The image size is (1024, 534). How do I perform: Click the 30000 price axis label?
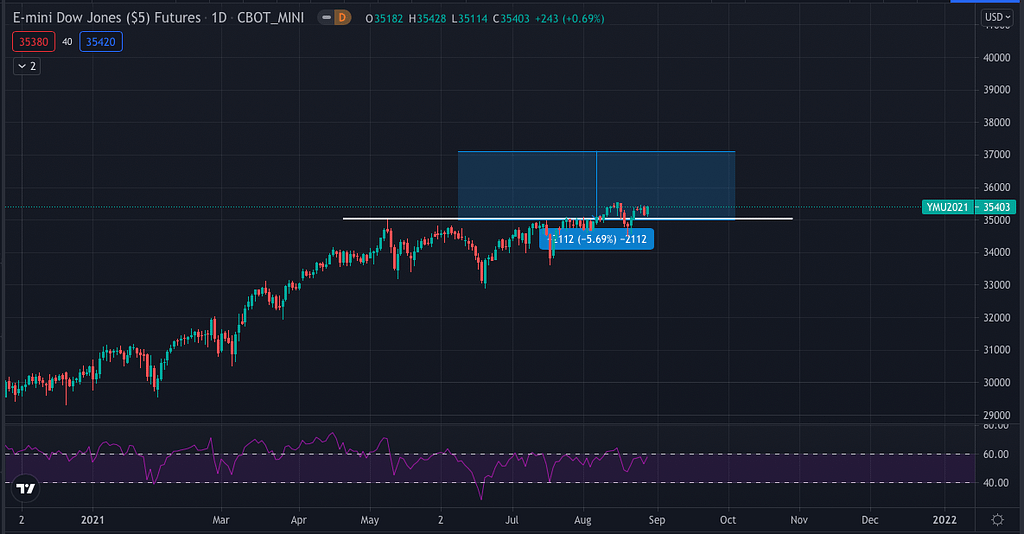point(997,383)
